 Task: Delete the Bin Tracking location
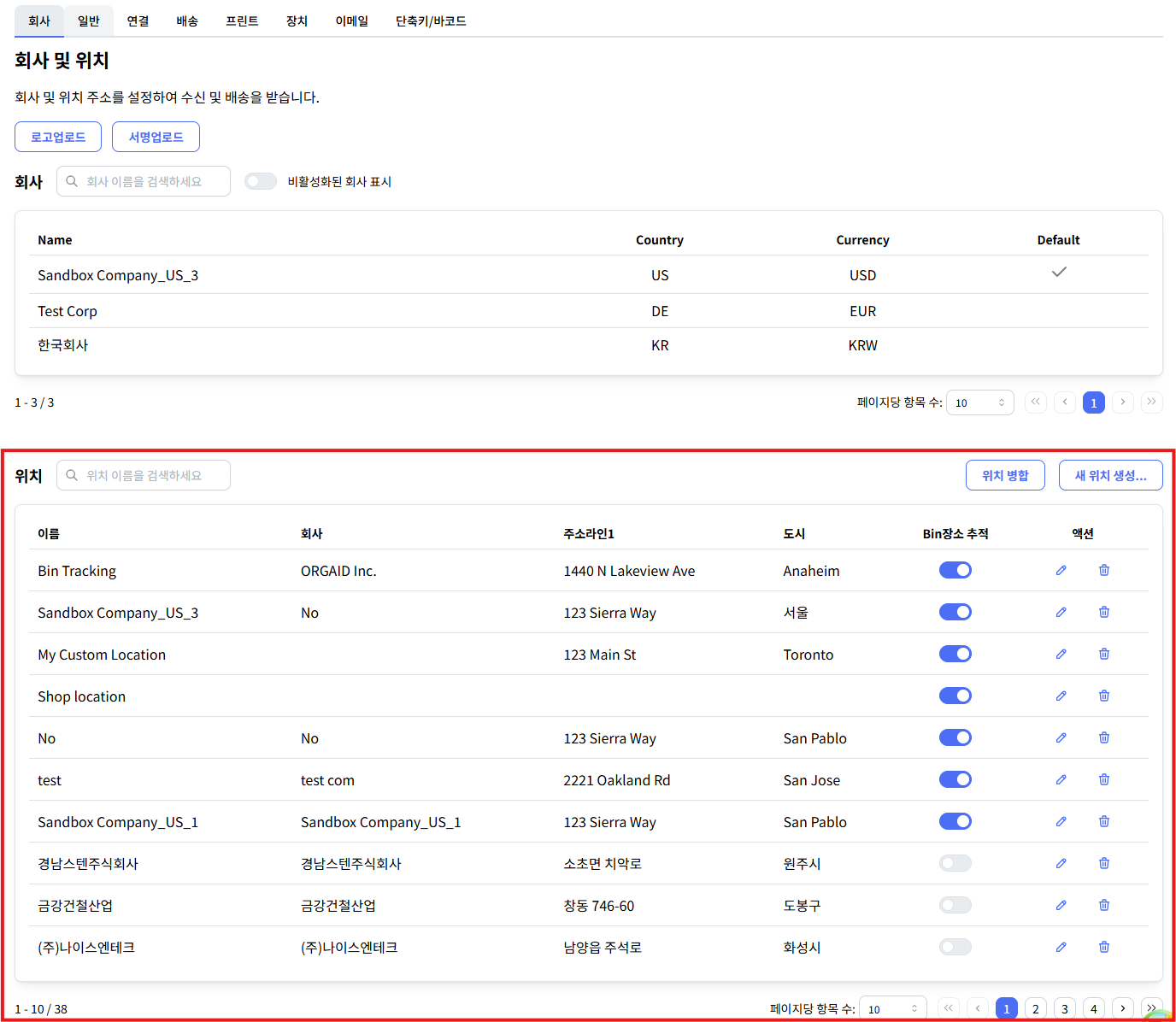pyautogui.click(x=1104, y=570)
